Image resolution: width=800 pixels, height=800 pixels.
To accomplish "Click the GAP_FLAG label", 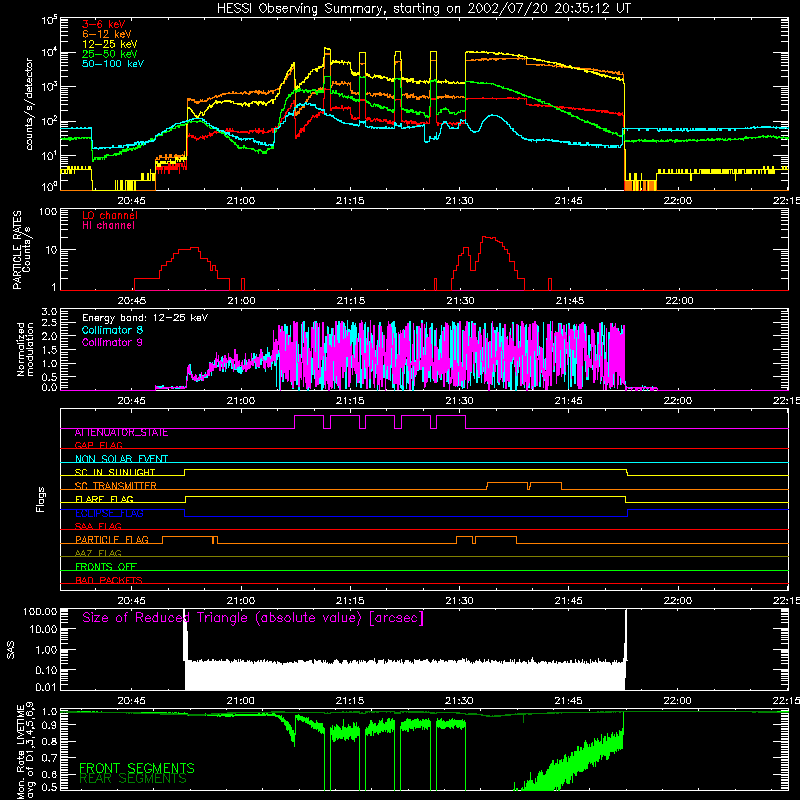I will point(98,445).
